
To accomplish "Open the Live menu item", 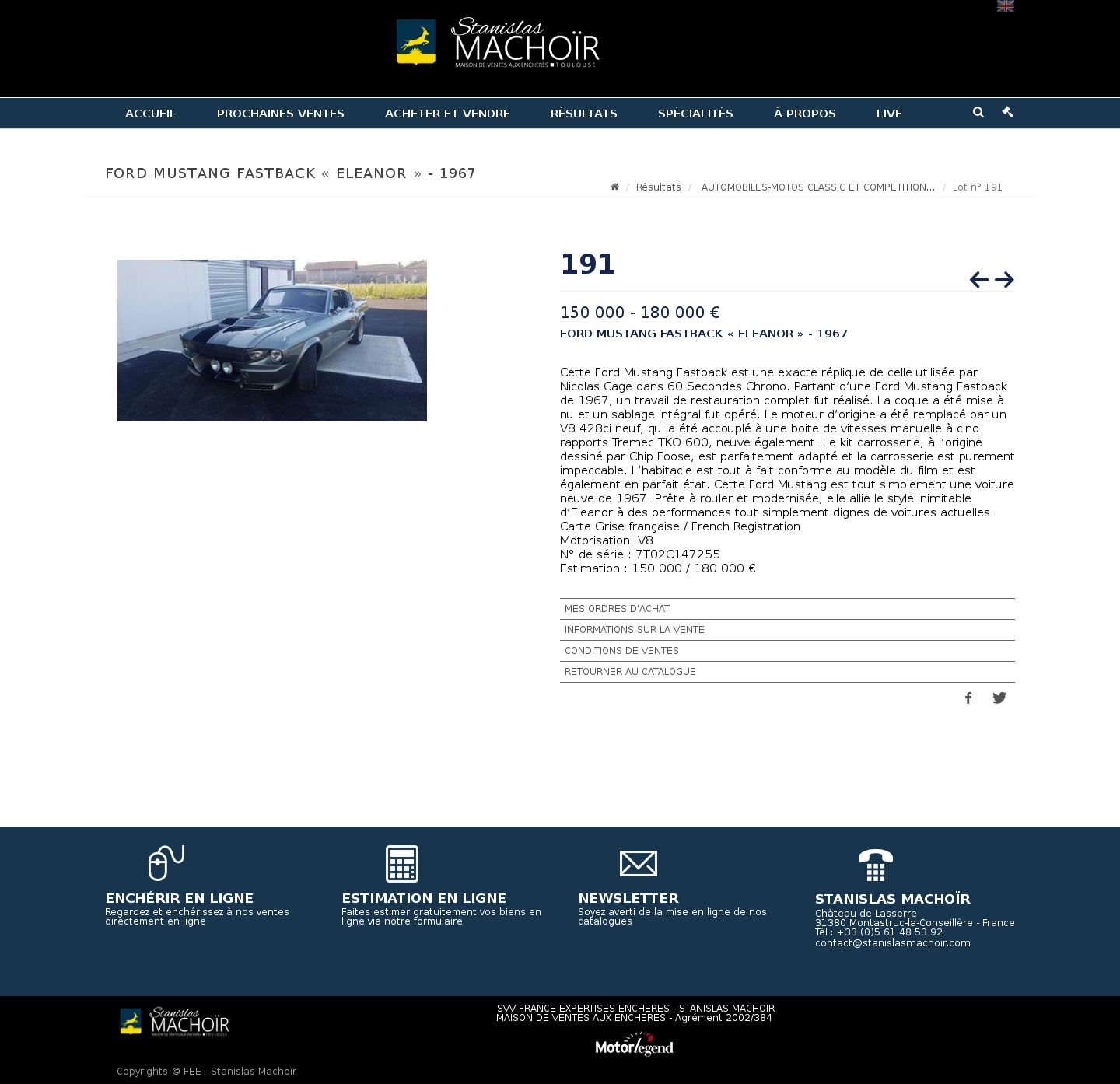I will point(889,114).
